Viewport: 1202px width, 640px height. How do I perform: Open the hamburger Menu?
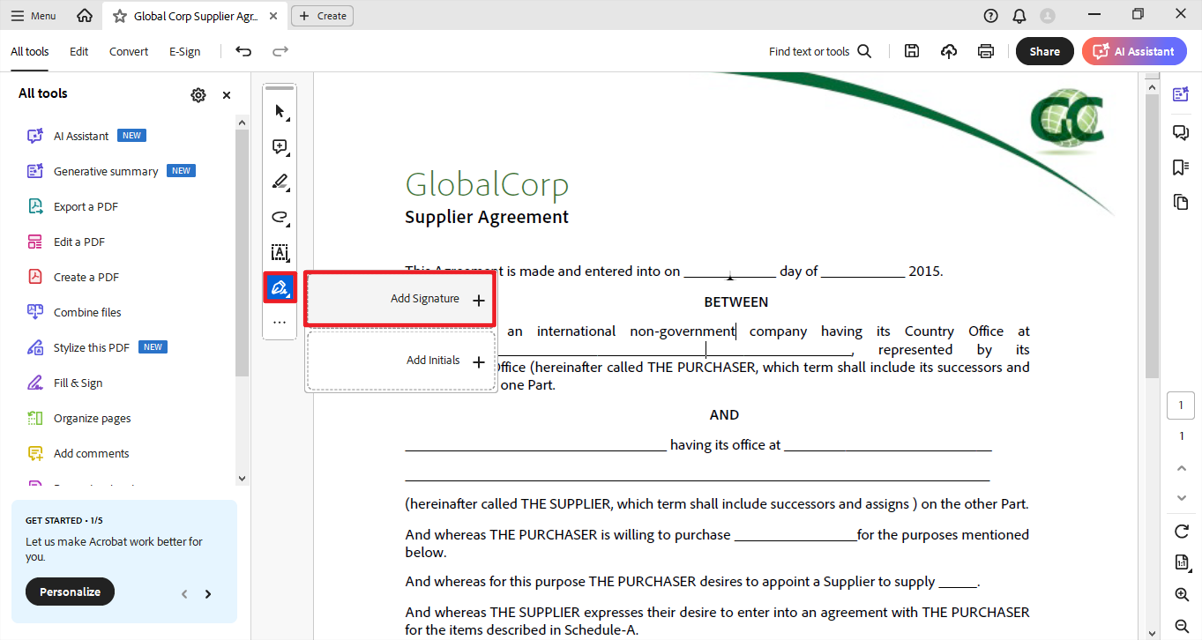(33, 16)
